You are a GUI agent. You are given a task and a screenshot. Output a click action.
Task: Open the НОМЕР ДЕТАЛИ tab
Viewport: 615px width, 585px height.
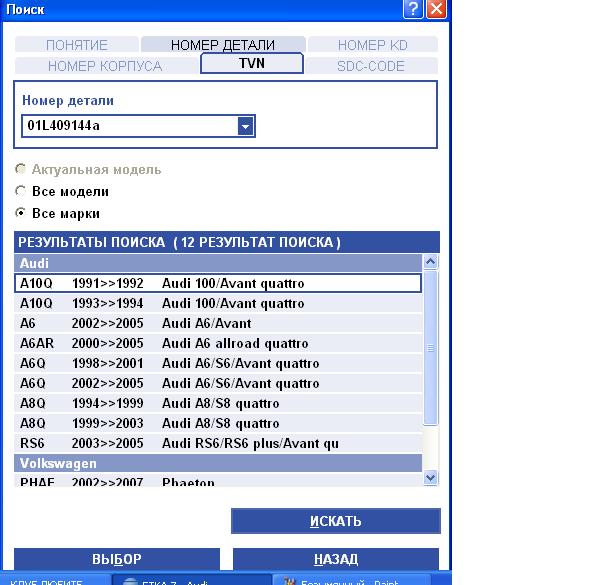coord(222,45)
